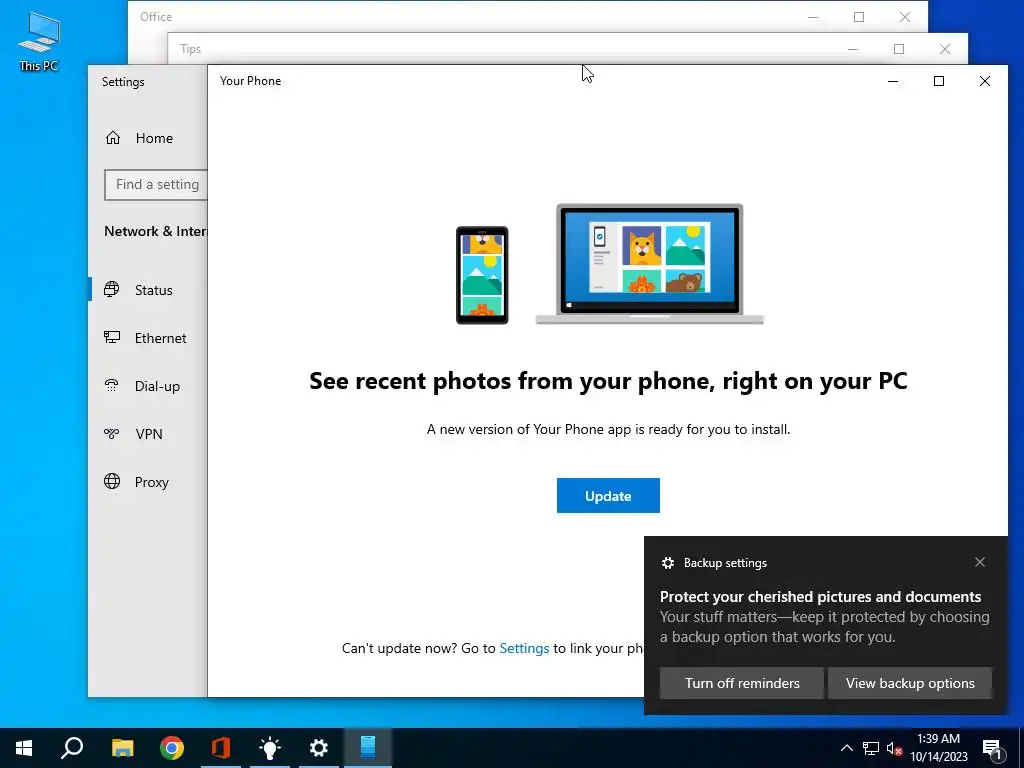
Task: Click 'Protect your cherished pictures' notification text
Action: [820, 597]
